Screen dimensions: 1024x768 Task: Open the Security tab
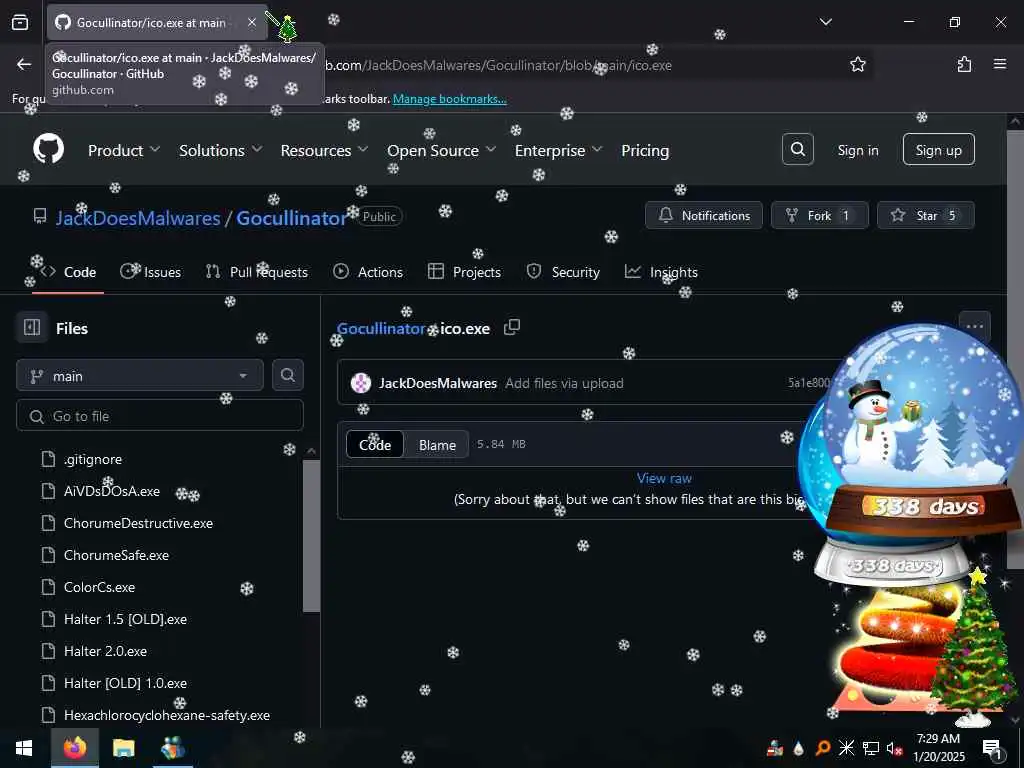tap(563, 272)
